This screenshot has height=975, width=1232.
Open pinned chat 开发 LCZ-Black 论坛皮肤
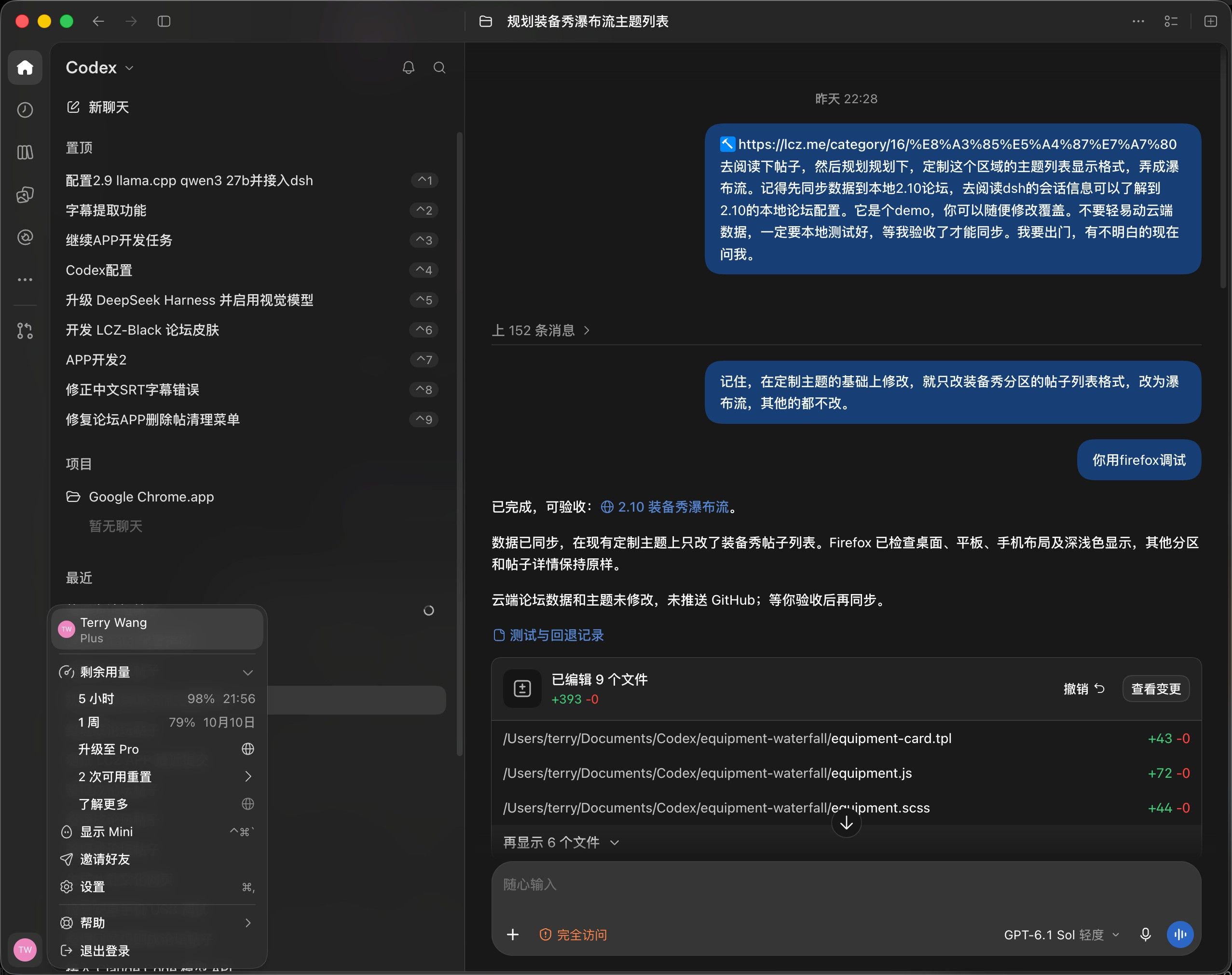click(x=252, y=330)
